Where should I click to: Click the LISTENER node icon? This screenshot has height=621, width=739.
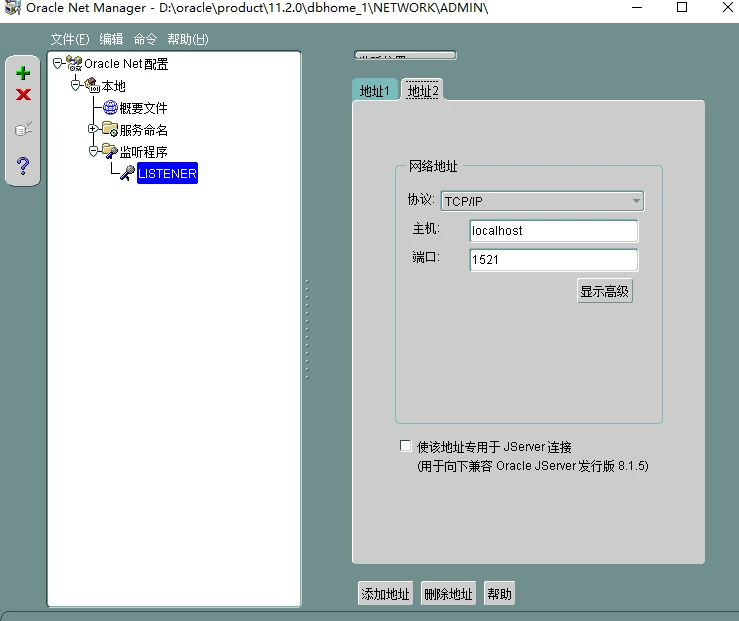tap(127, 173)
